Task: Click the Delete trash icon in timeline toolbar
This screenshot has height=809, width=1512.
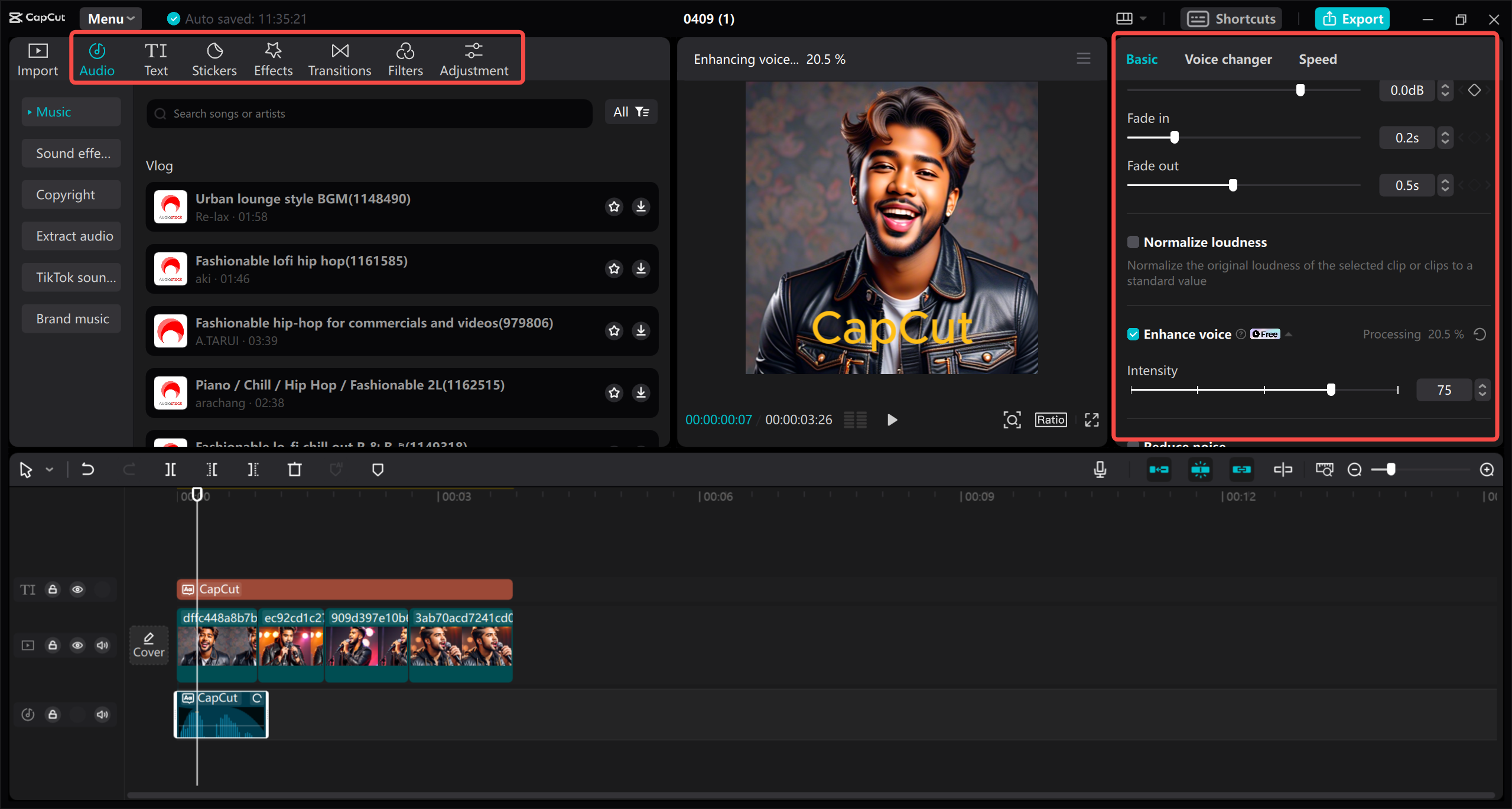Action: (x=294, y=470)
